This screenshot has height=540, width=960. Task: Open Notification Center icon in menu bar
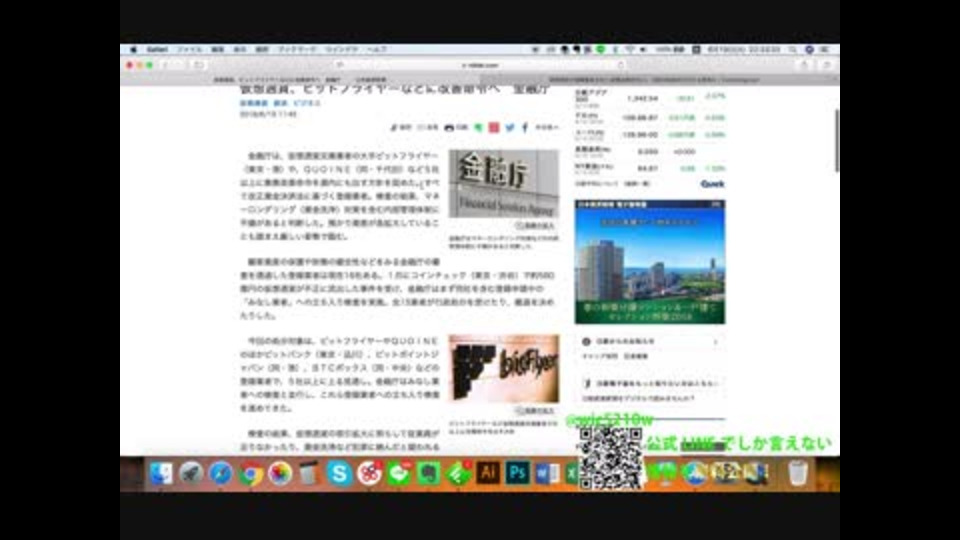[x=825, y=50]
